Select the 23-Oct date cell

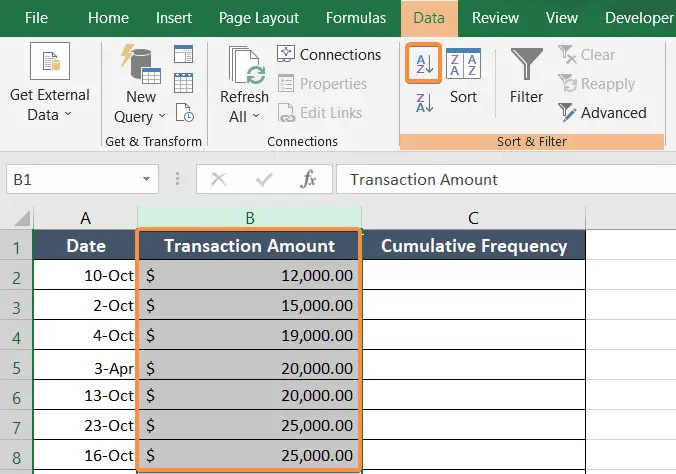point(85,425)
